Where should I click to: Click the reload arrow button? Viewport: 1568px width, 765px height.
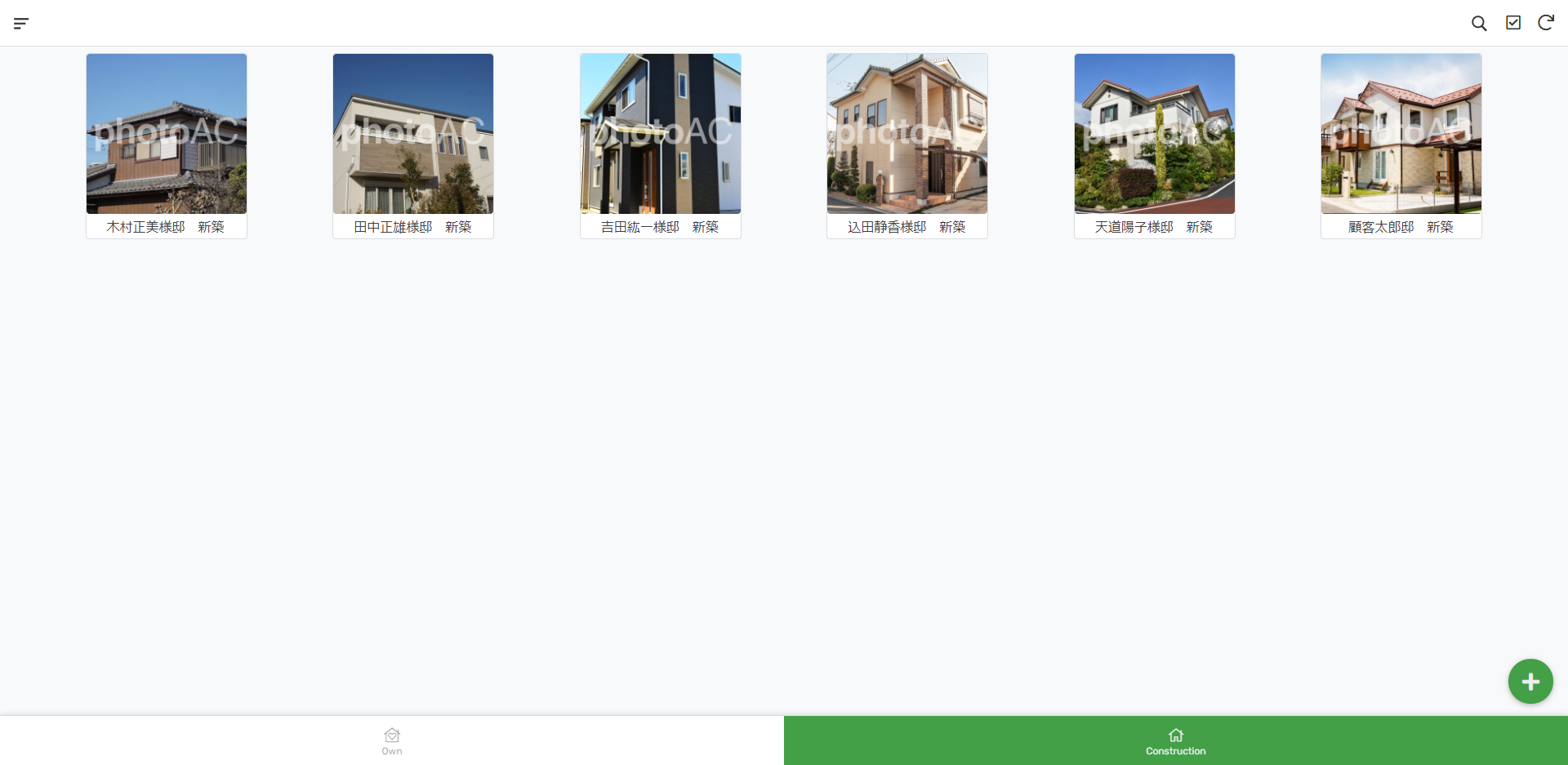(1545, 23)
